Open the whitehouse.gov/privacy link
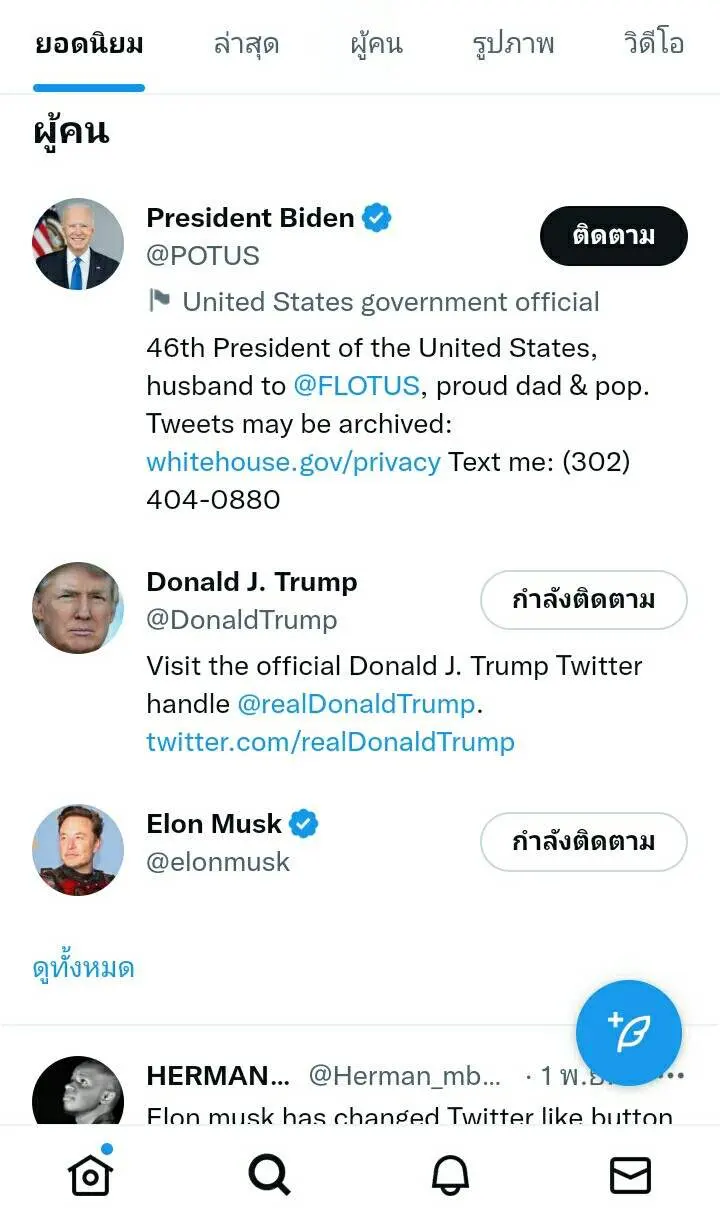Image resolution: width=720 pixels, height=1224 pixels. pyautogui.click(x=293, y=462)
